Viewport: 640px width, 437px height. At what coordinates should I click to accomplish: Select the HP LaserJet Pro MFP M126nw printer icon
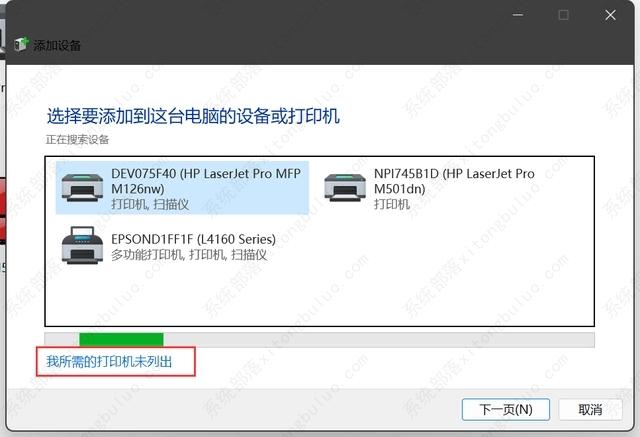82,187
